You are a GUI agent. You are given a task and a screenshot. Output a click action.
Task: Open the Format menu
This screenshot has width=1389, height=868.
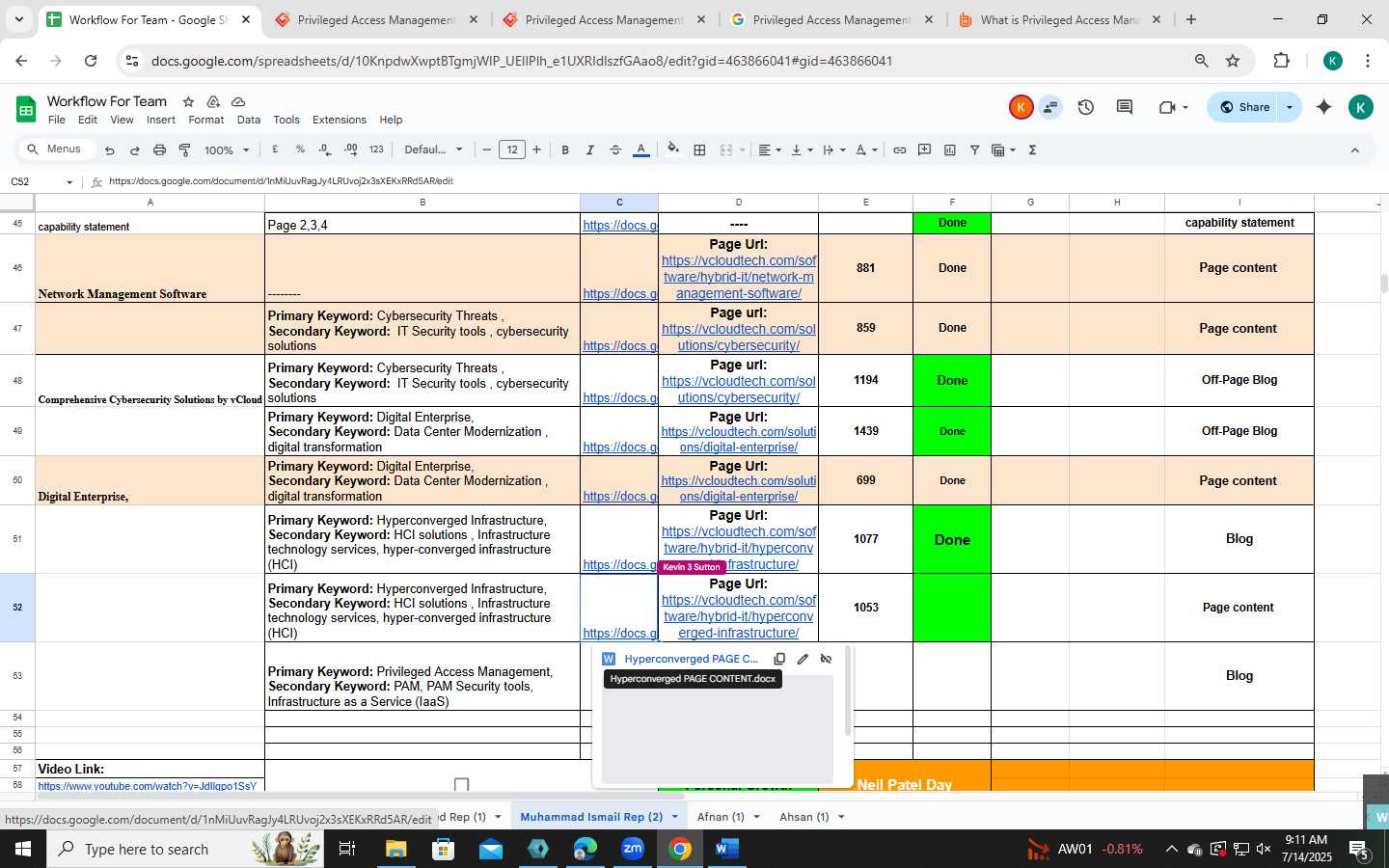coord(205,120)
